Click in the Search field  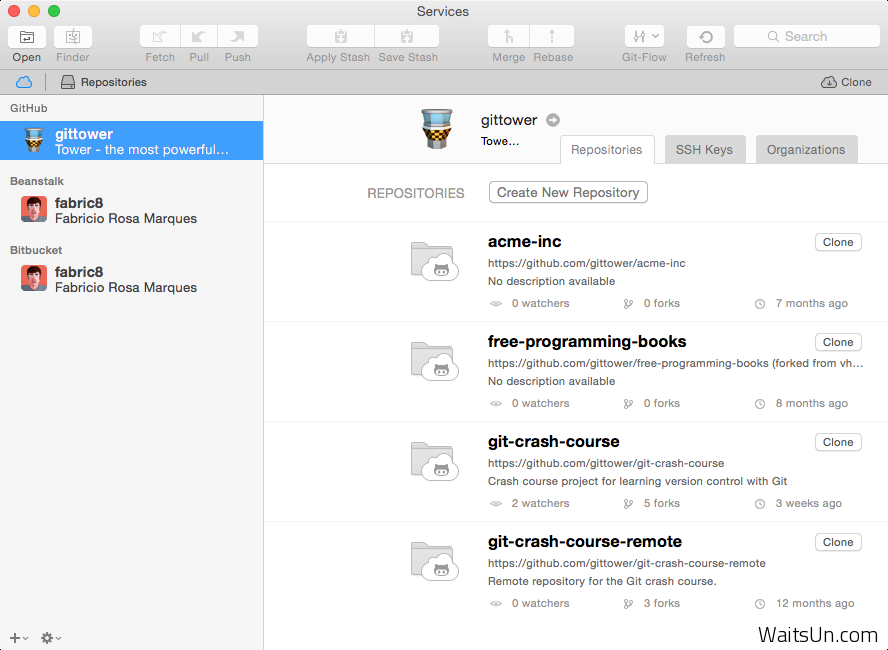(806, 36)
